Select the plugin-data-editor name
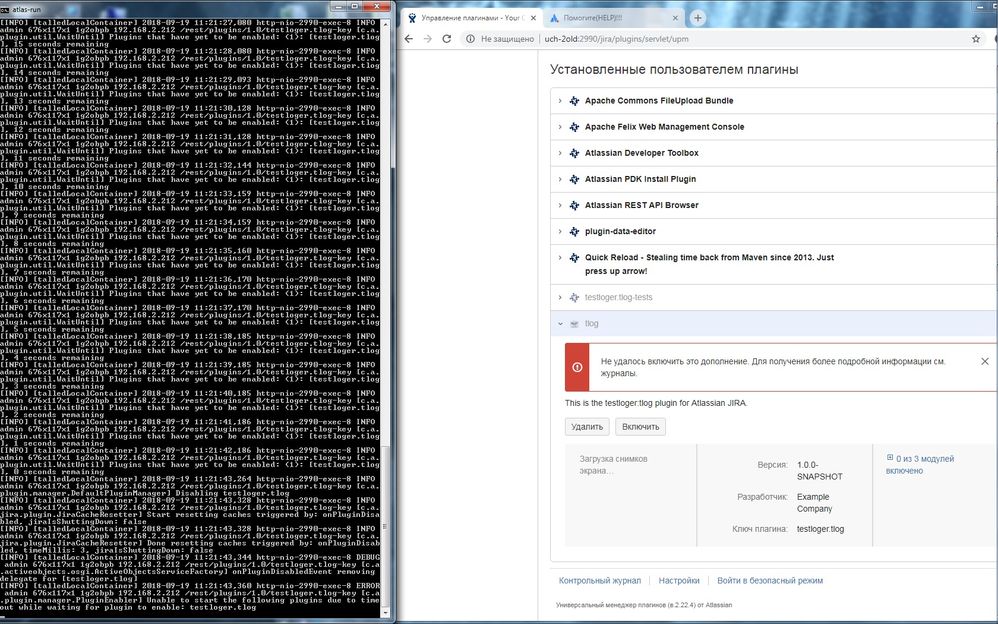Viewport: 998px width, 624px height. coord(621,231)
